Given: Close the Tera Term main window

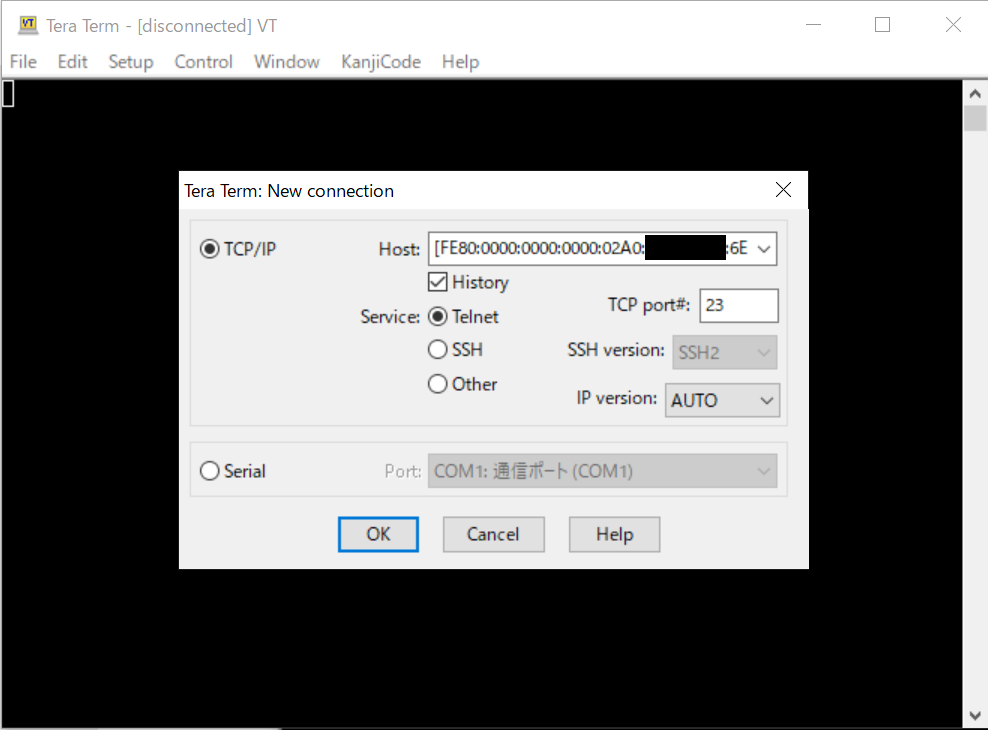Looking at the screenshot, I should click(953, 25).
